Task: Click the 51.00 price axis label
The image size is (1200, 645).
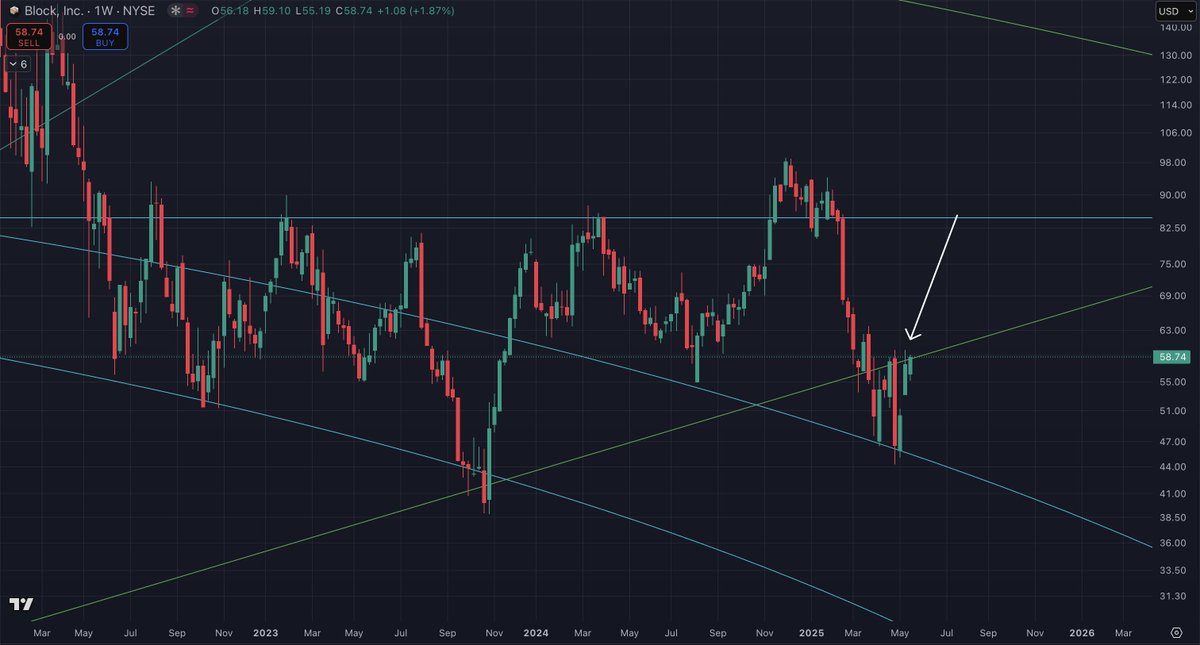Action: point(1175,411)
